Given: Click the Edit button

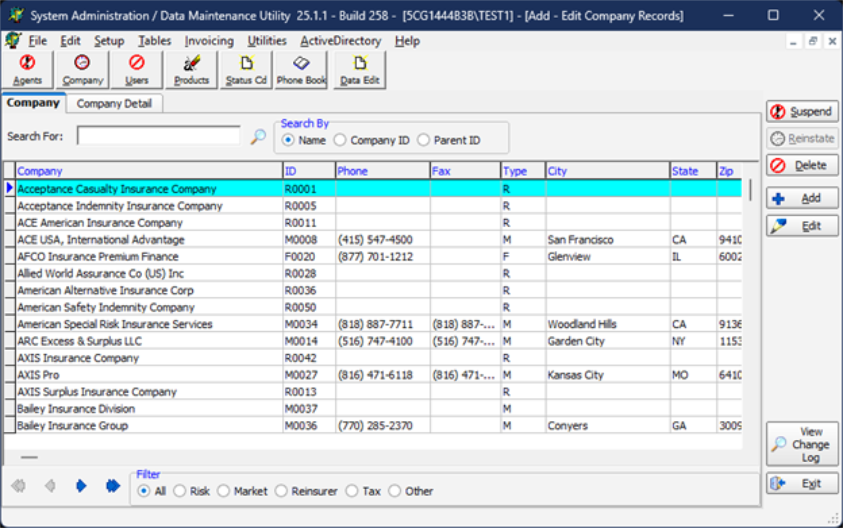Looking at the screenshot, I should tap(802, 226).
